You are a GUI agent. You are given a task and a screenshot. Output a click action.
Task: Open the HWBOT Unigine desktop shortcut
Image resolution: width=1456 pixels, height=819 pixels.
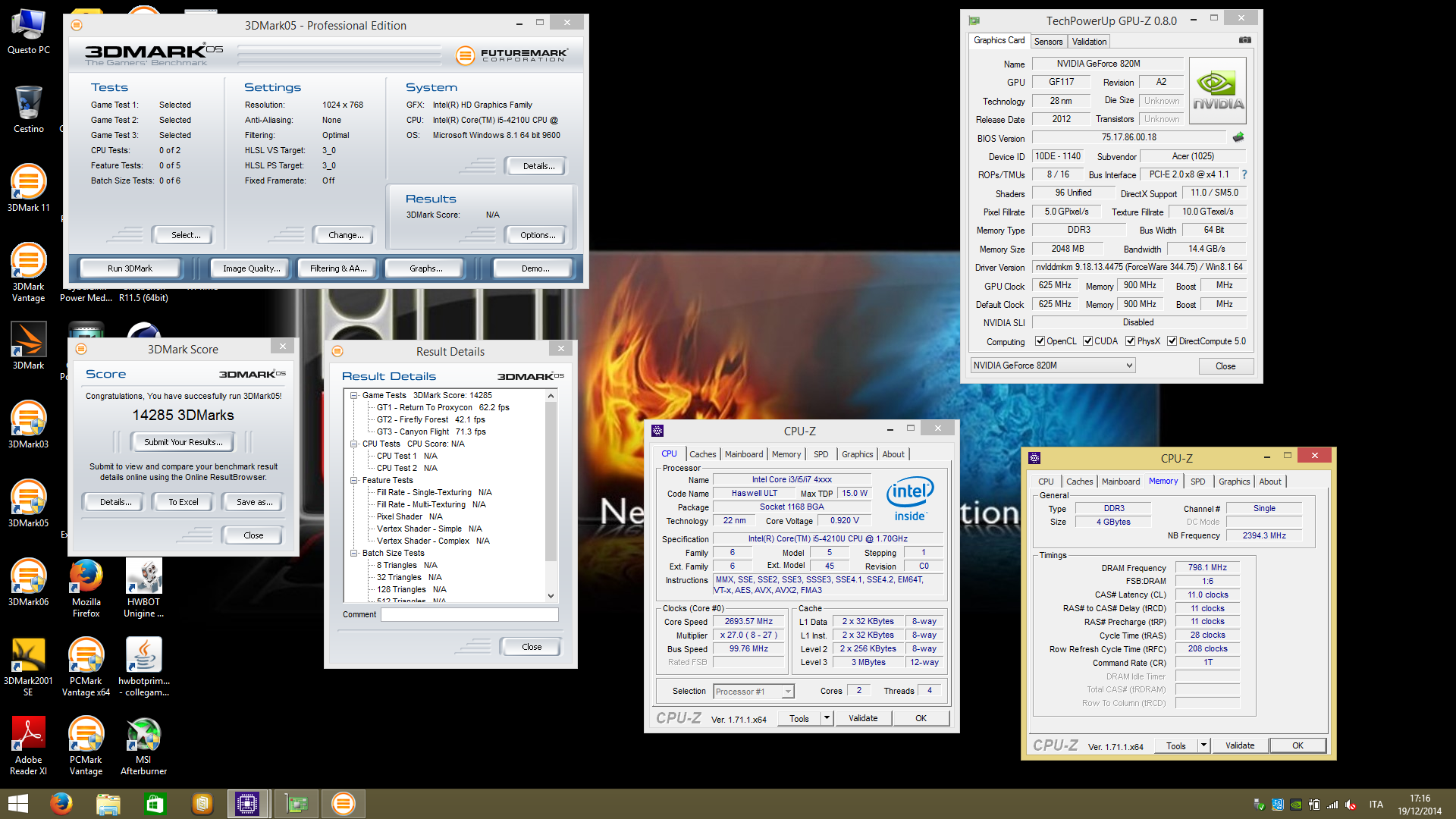coord(143,587)
